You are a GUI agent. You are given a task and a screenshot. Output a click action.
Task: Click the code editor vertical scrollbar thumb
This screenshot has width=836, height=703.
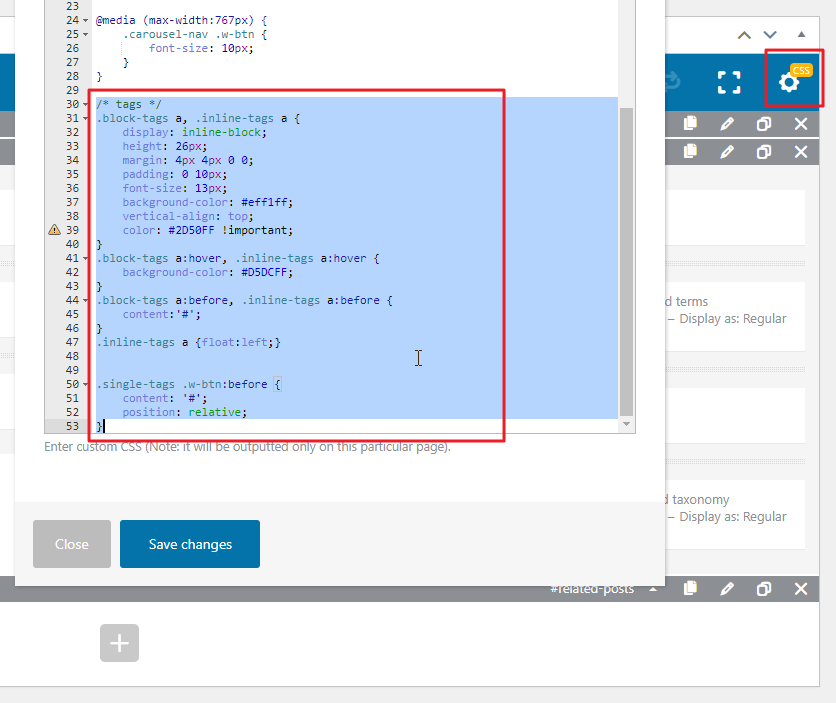[626, 261]
